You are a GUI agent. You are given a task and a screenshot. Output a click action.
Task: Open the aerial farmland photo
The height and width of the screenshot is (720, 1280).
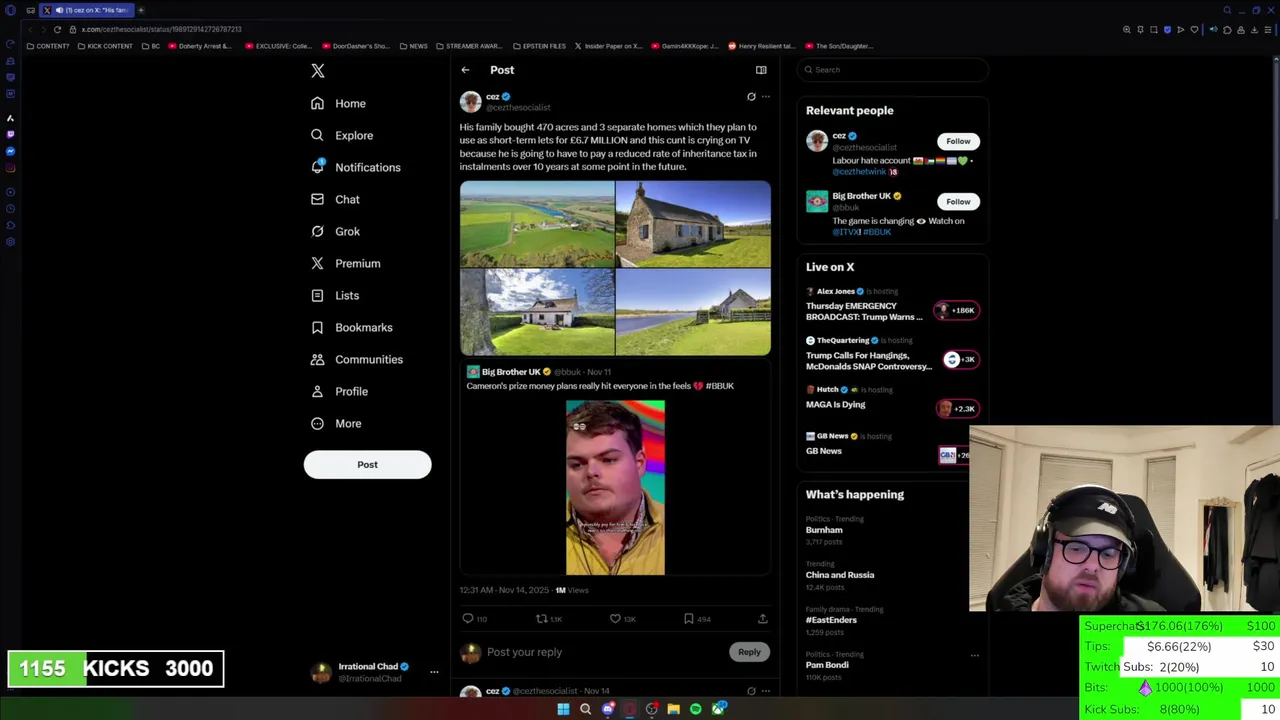(537, 224)
